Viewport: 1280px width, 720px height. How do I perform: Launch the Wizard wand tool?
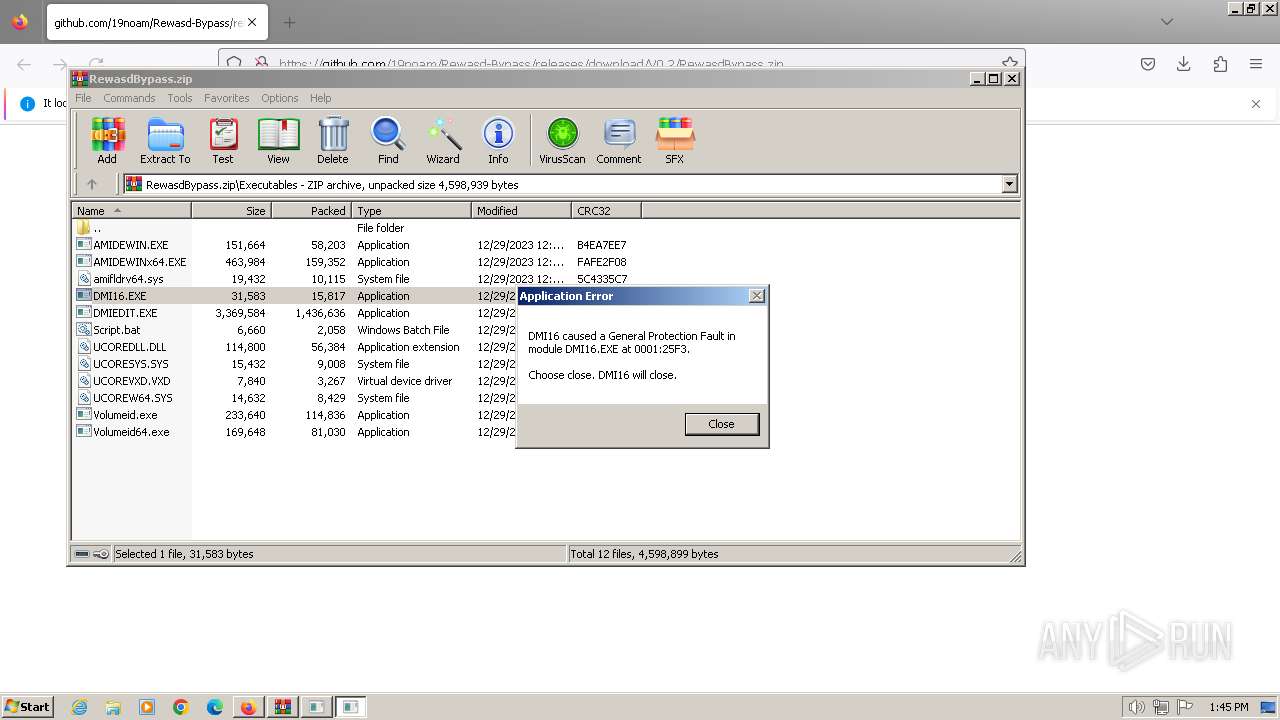pos(443,141)
